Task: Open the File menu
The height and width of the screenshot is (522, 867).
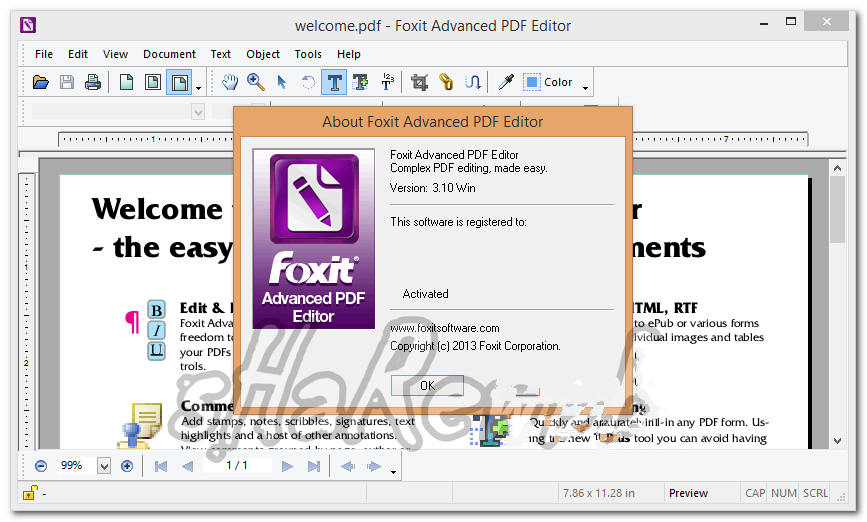Action: [44, 54]
